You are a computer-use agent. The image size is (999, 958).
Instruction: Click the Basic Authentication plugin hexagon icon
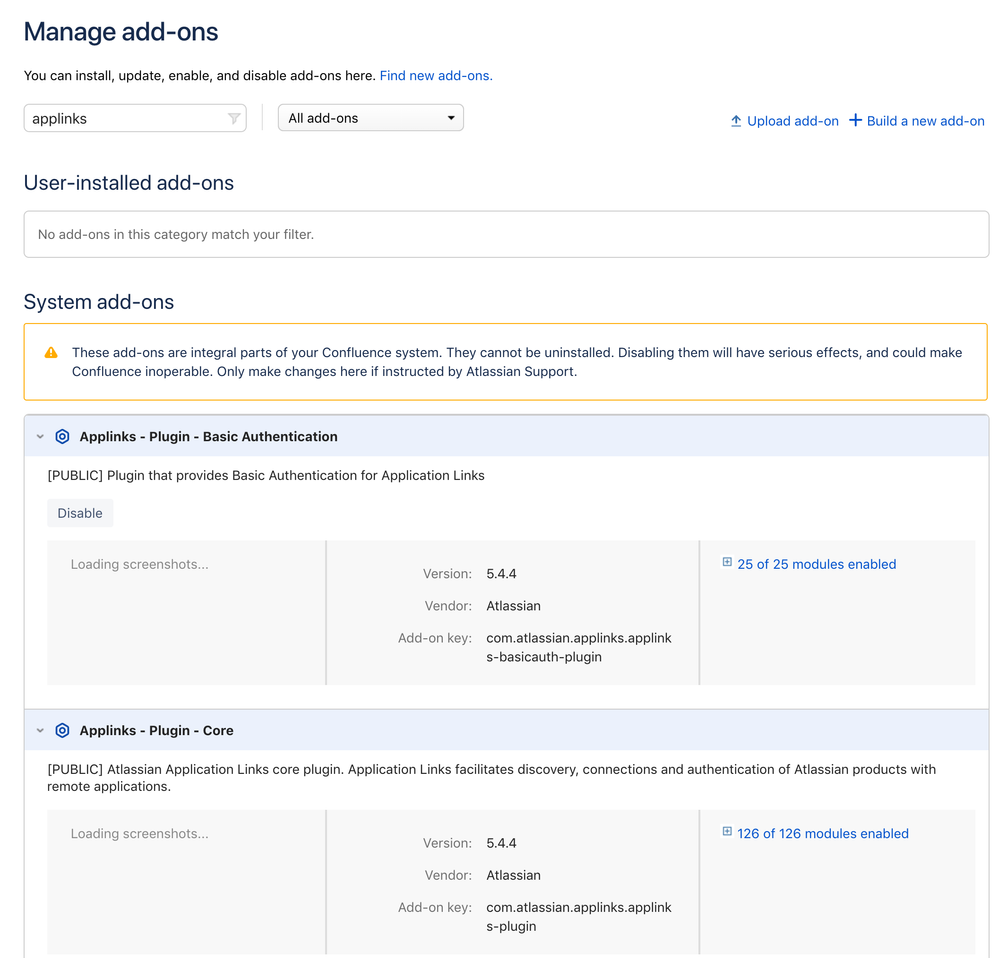click(62, 436)
